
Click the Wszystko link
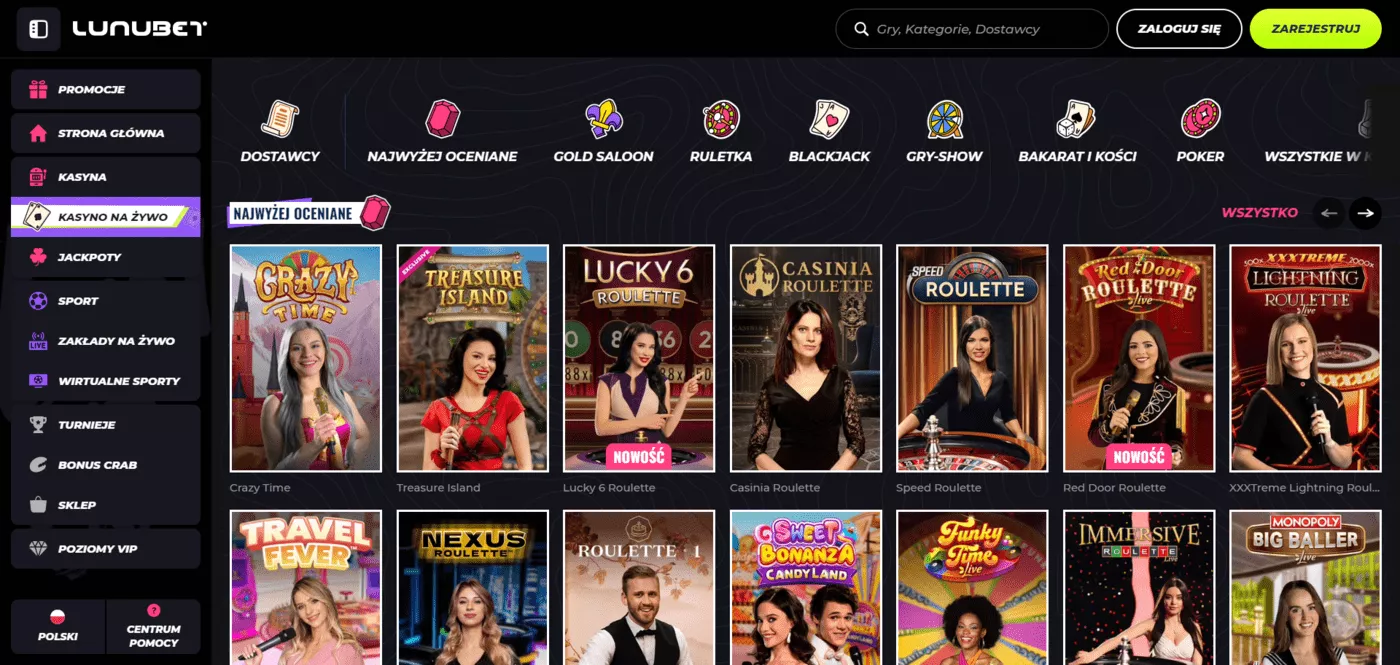1259,212
